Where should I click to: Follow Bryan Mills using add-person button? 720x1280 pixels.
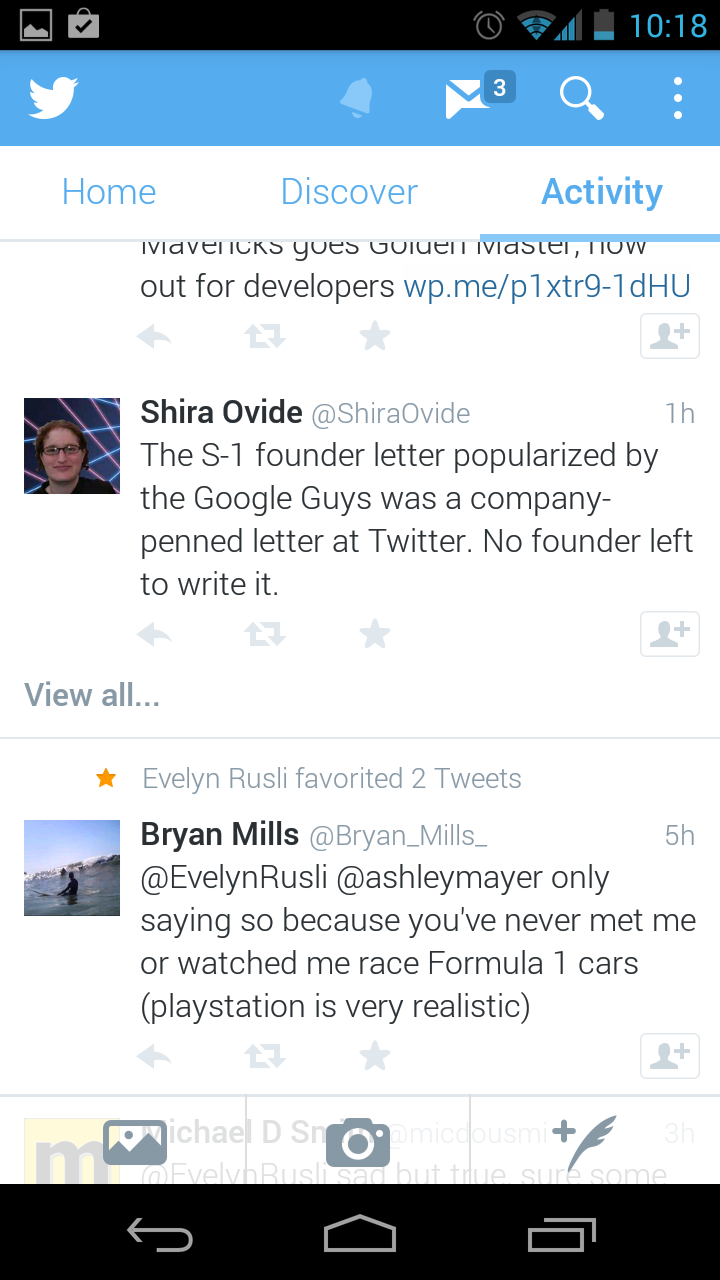point(669,1055)
